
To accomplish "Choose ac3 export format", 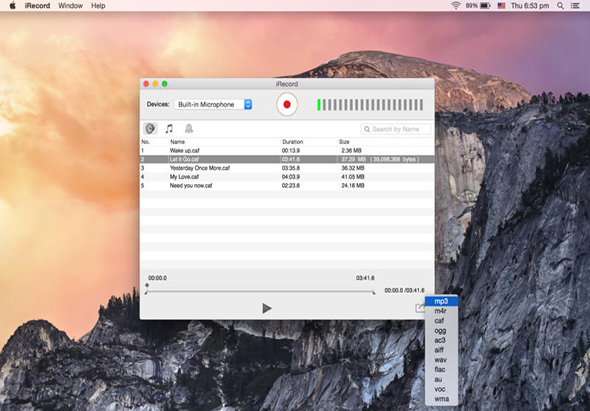I will pos(441,340).
